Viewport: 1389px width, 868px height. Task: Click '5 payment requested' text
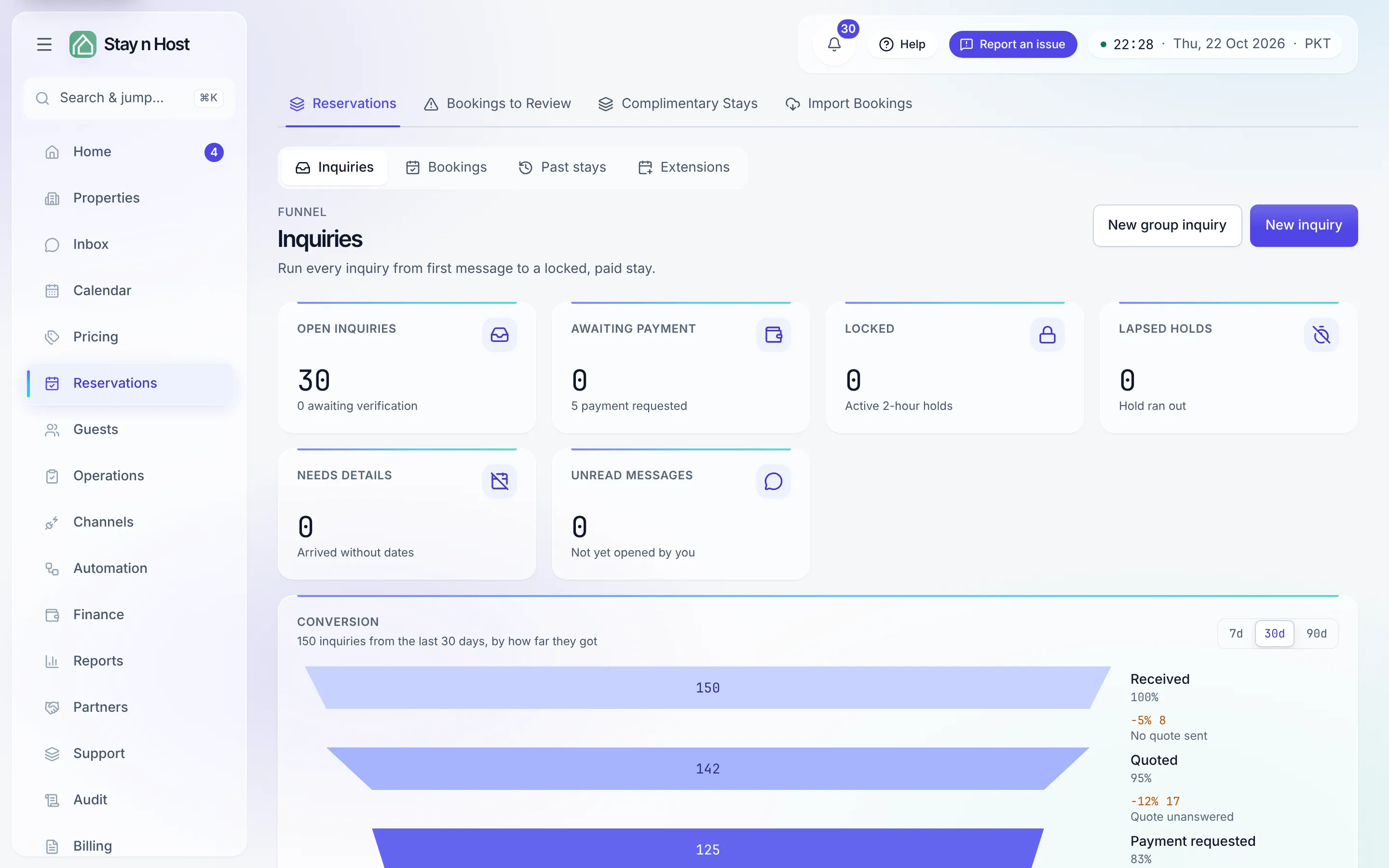coord(628,406)
